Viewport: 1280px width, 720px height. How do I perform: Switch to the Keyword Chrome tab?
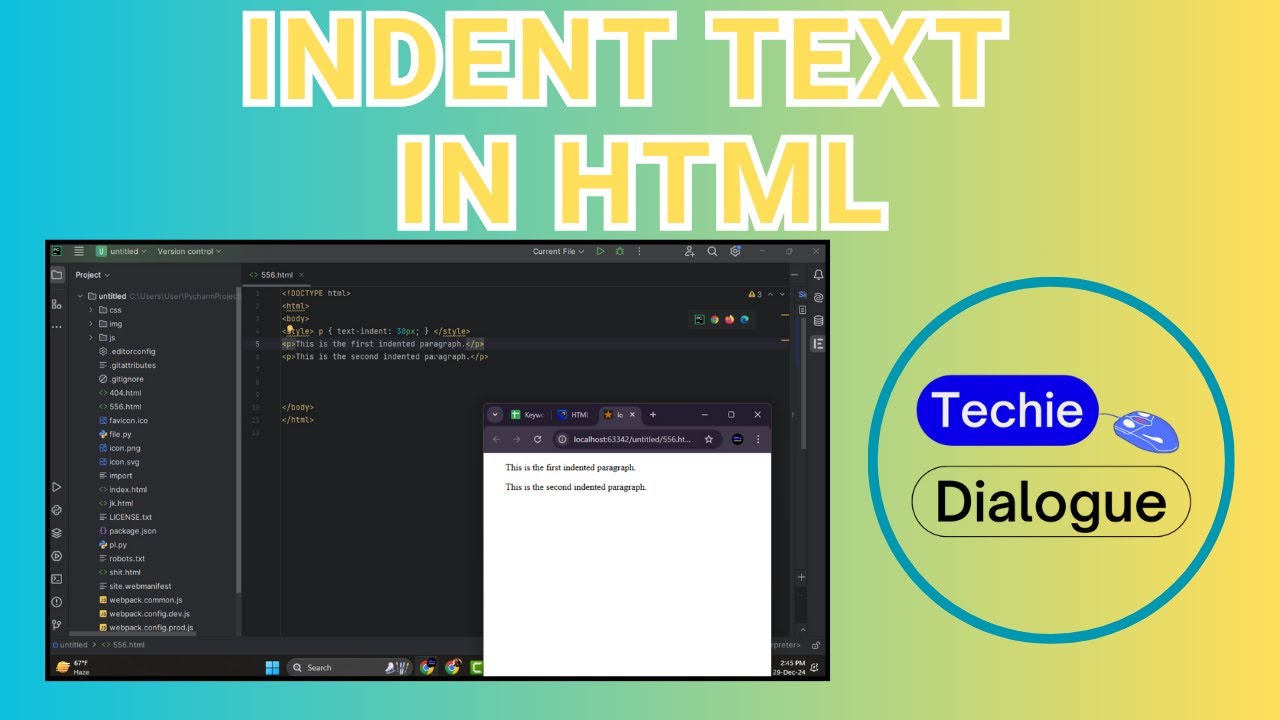[x=528, y=414]
